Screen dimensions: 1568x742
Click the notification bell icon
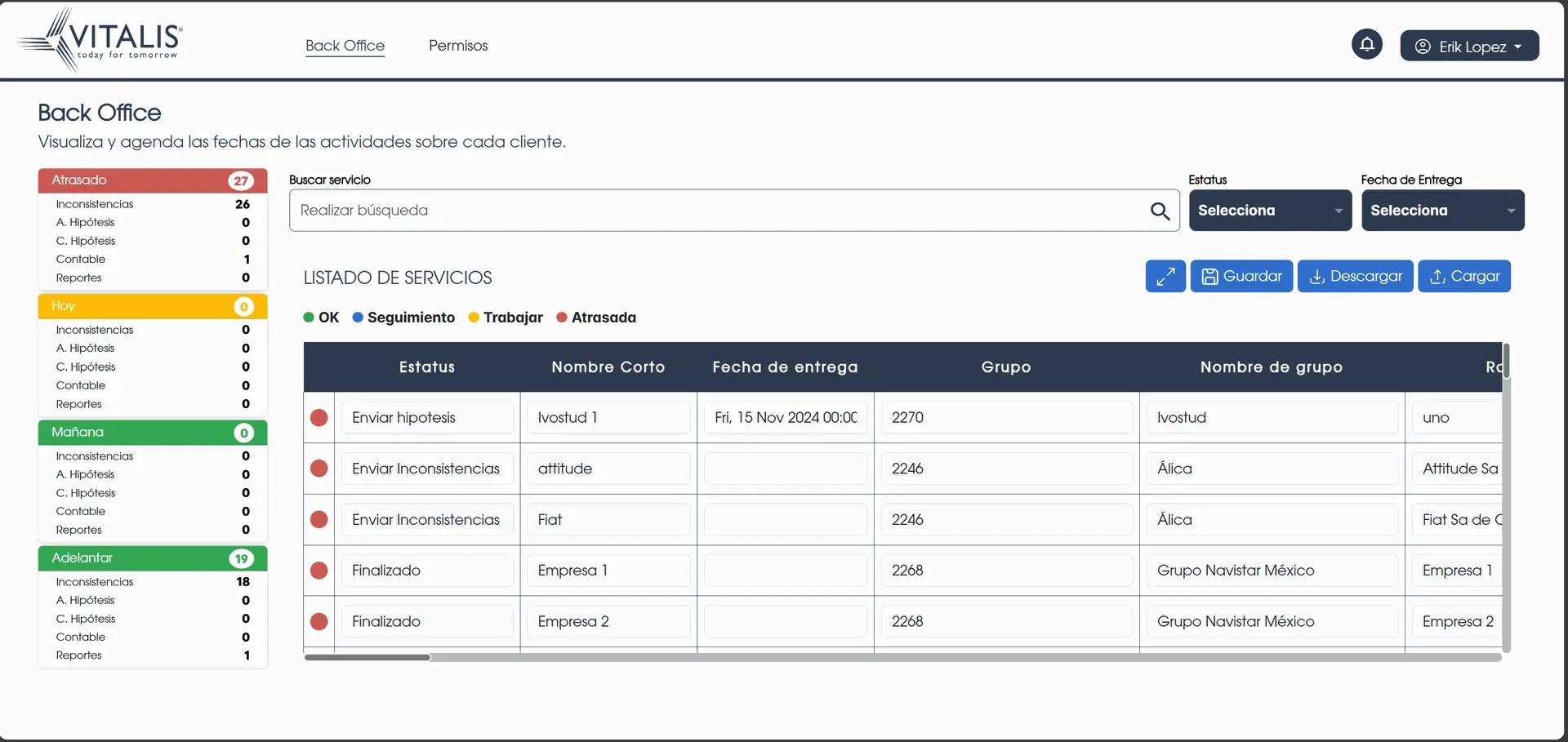tap(1366, 44)
